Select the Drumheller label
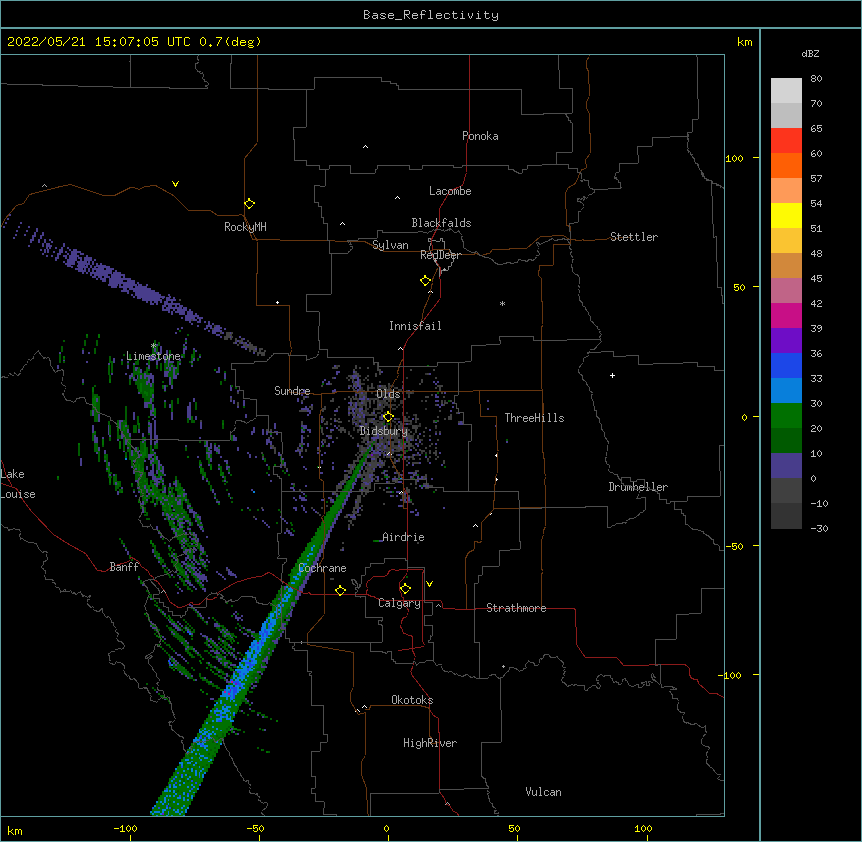The width and height of the screenshot is (862, 842). 638,487
